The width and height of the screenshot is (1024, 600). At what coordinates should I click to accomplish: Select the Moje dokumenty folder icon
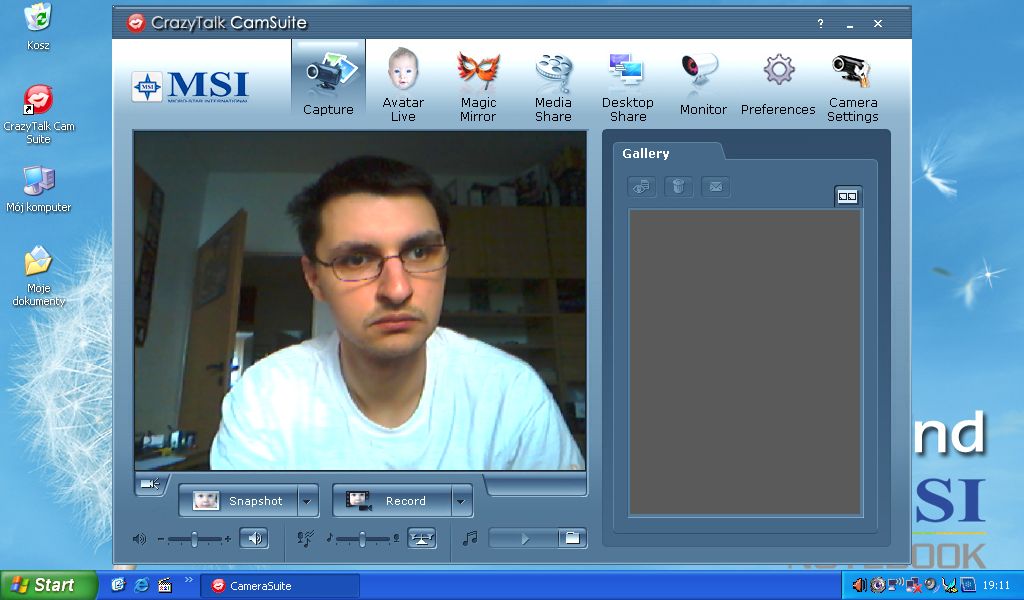(39, 276)
